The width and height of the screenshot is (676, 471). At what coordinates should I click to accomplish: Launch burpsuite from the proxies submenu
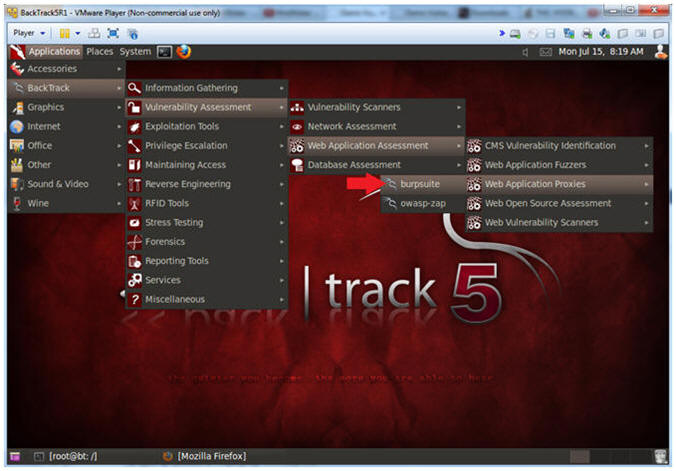[422, 184]
